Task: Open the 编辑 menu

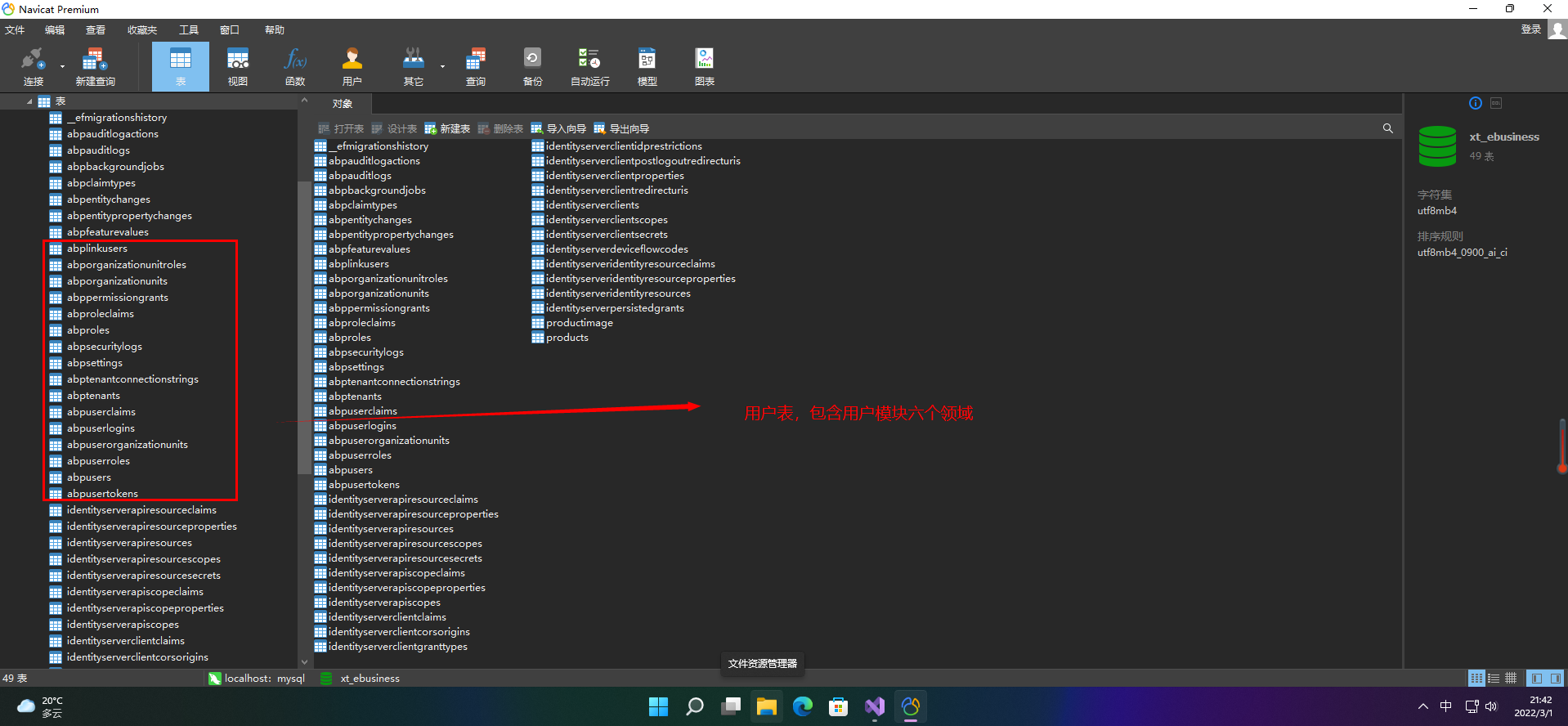Action: pyautogui.click(x=55, y=30)
